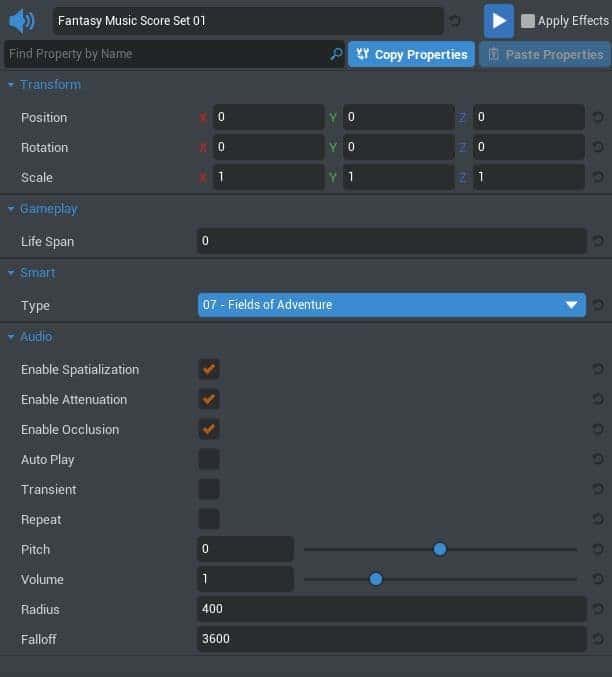Reset the Life Span property

598,242
